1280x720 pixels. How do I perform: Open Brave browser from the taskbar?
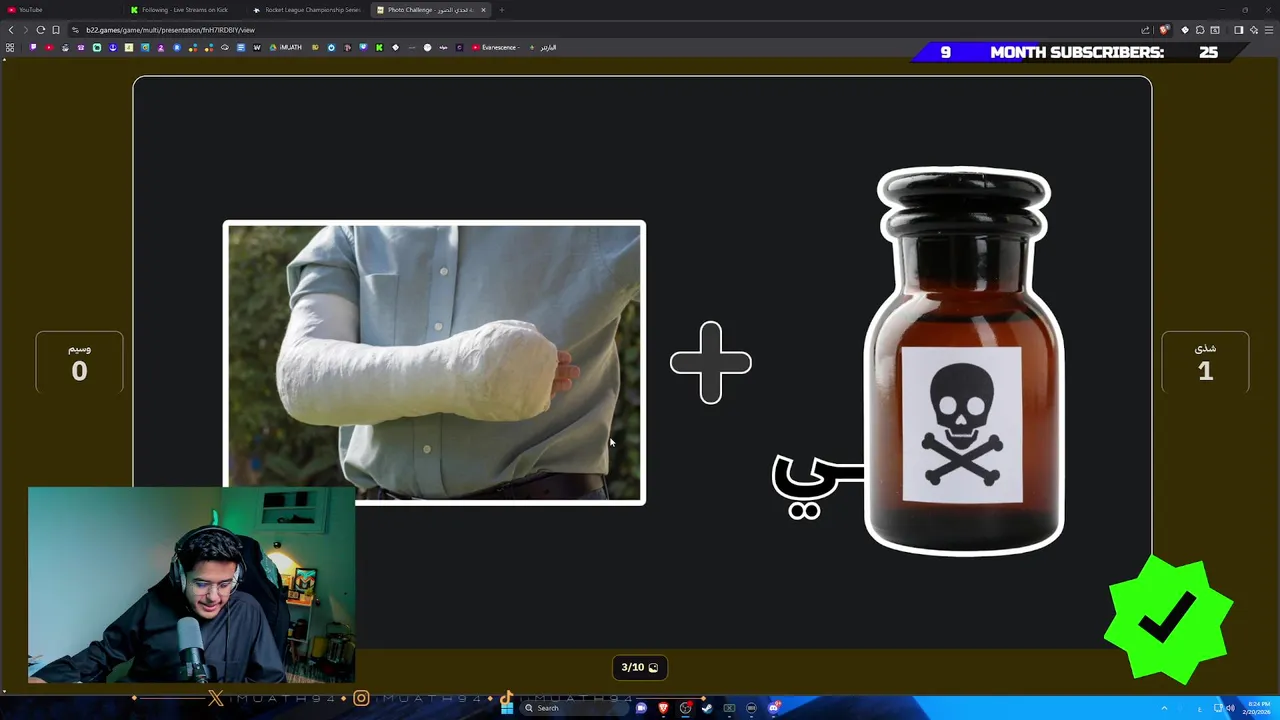coord(664,708)
